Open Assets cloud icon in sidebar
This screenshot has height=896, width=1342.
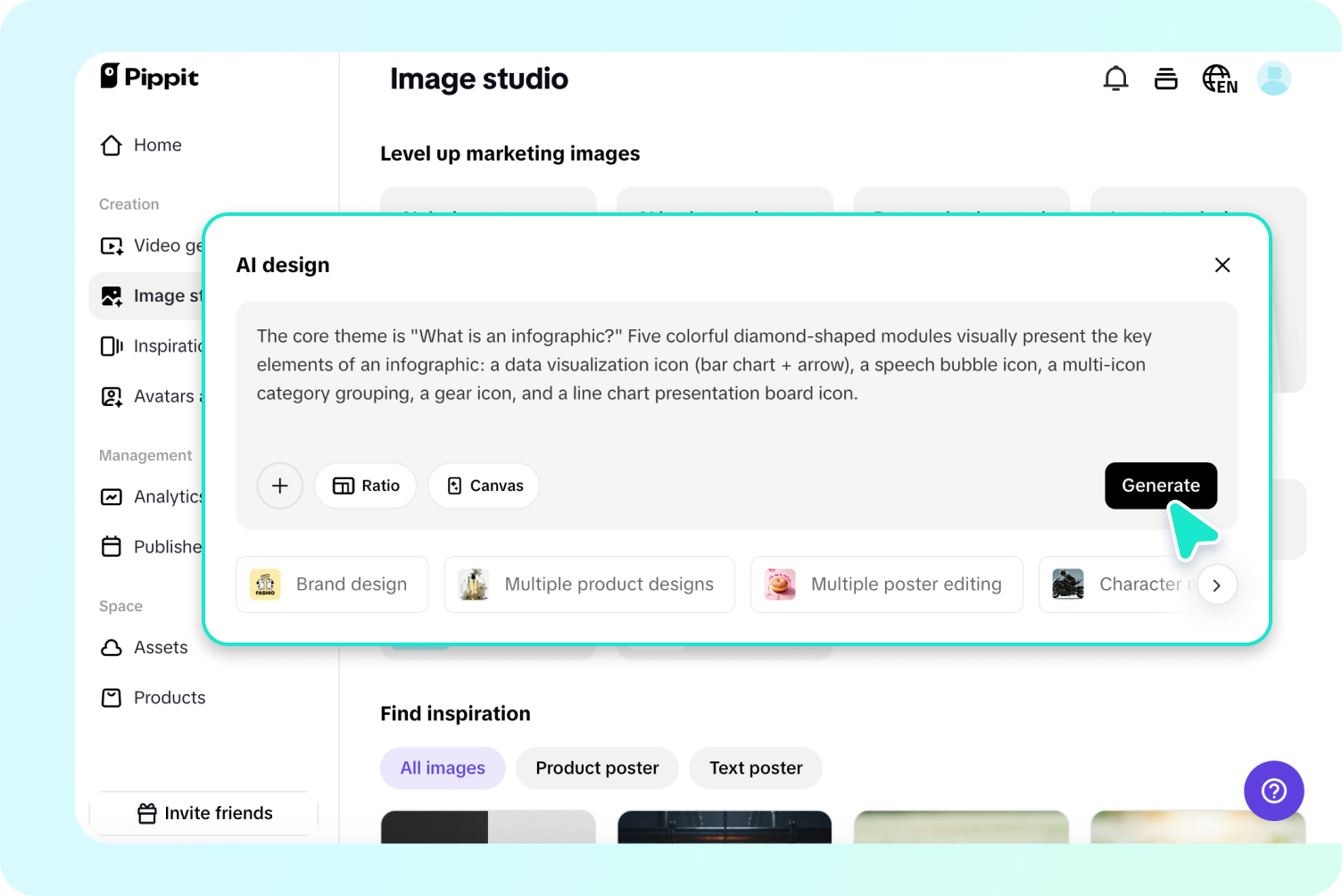click(111, 647)
